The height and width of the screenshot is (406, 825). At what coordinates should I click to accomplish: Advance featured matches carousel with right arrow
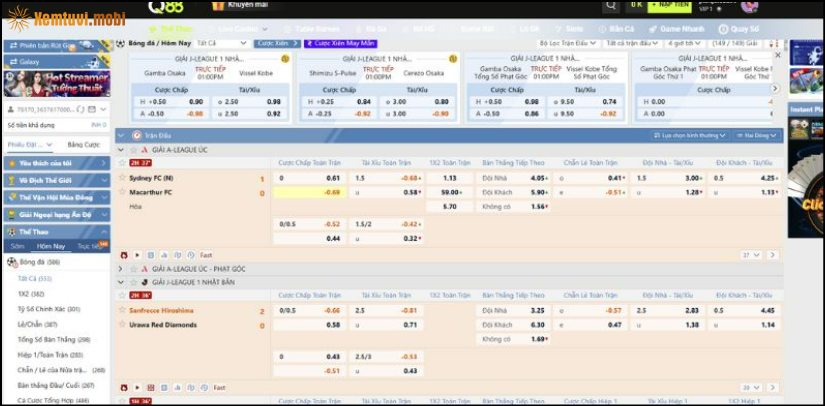(x=774, y=88)
